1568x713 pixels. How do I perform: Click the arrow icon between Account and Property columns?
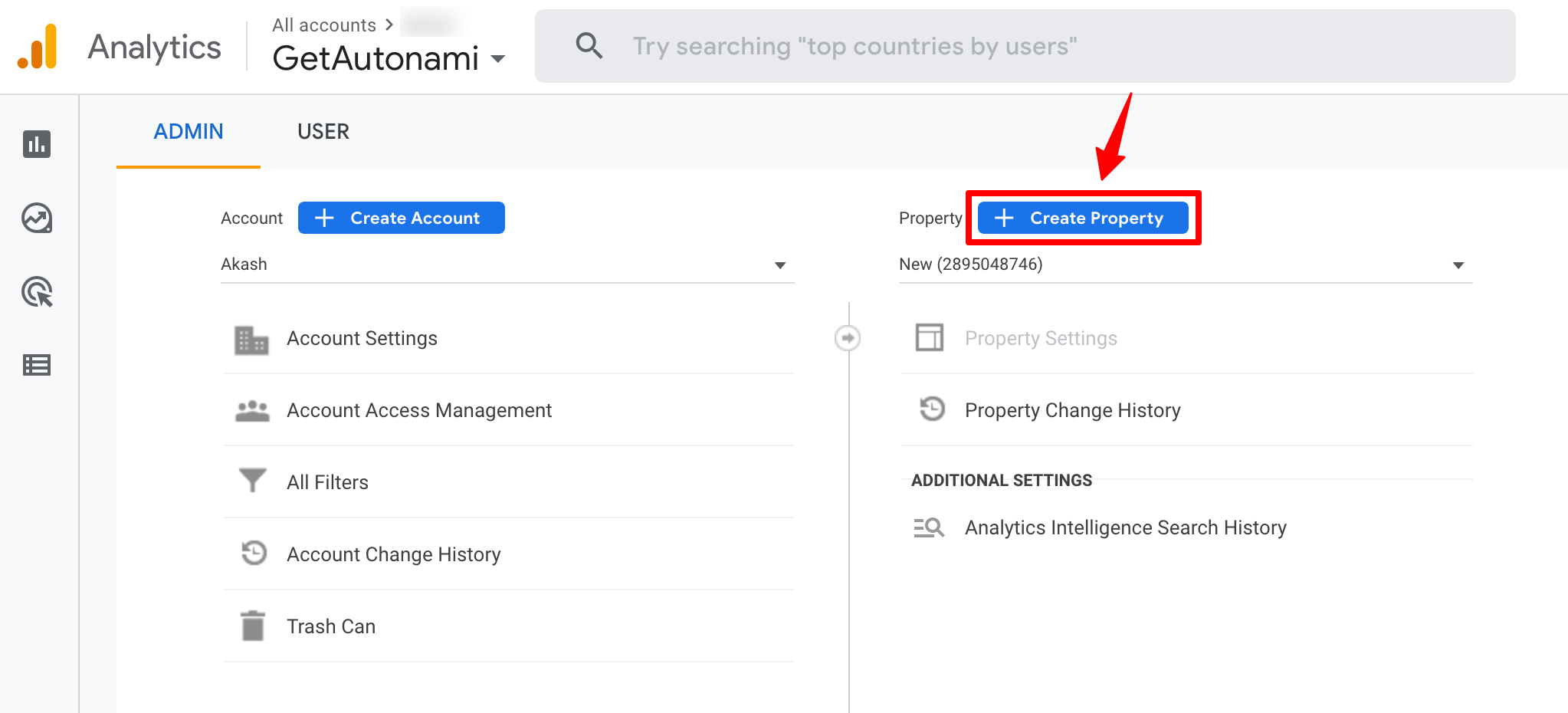(847, 337)
